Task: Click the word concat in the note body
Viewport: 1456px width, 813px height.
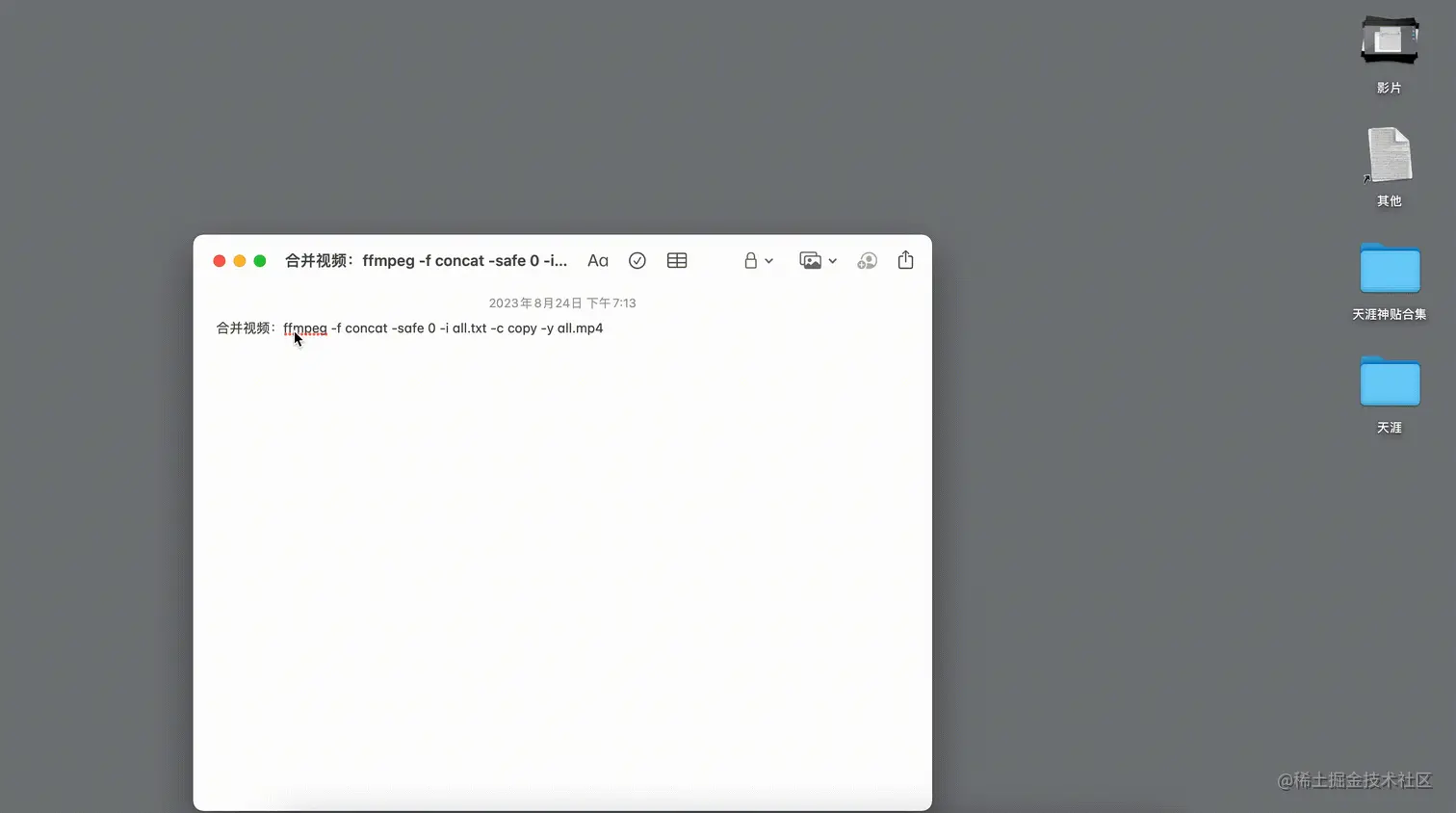Action: [x=366, y=328]
